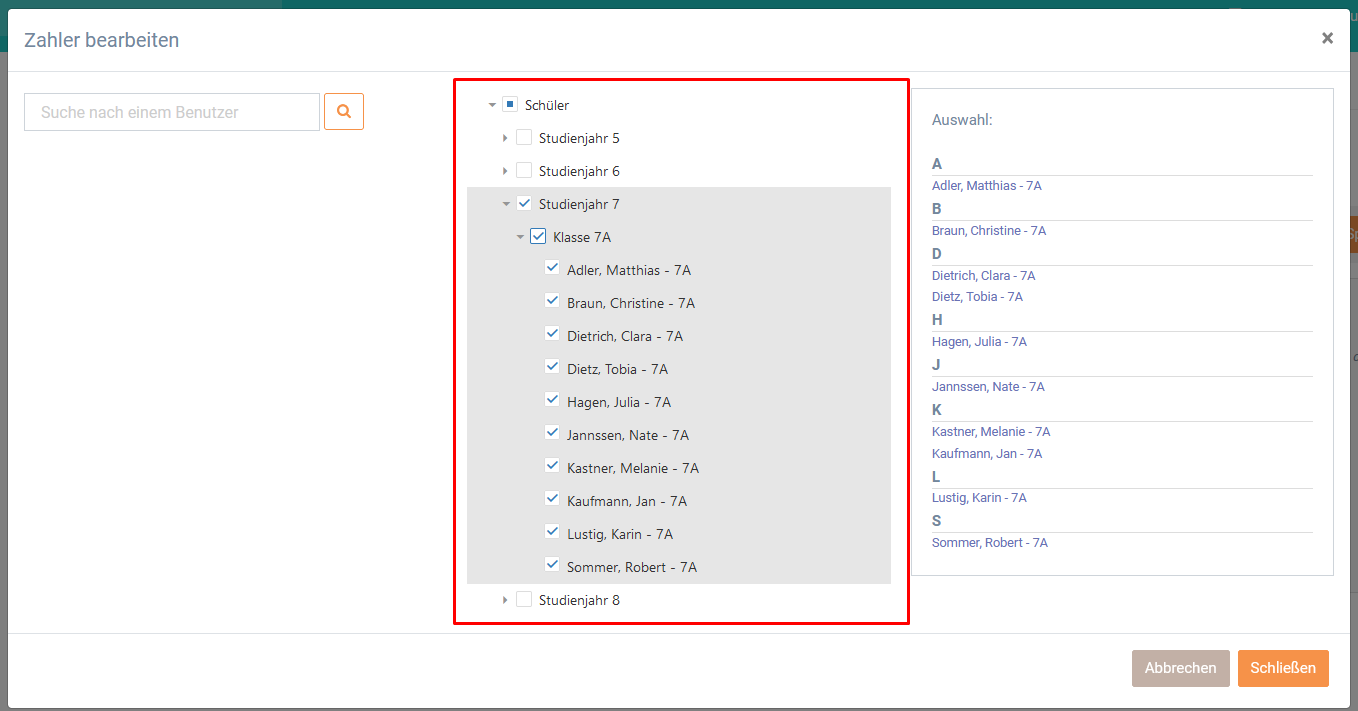Click 'Kaufmann, Jan - 7A' tree row text
The width and height of the screenshot is (1358, 711).
click(627, 501)
